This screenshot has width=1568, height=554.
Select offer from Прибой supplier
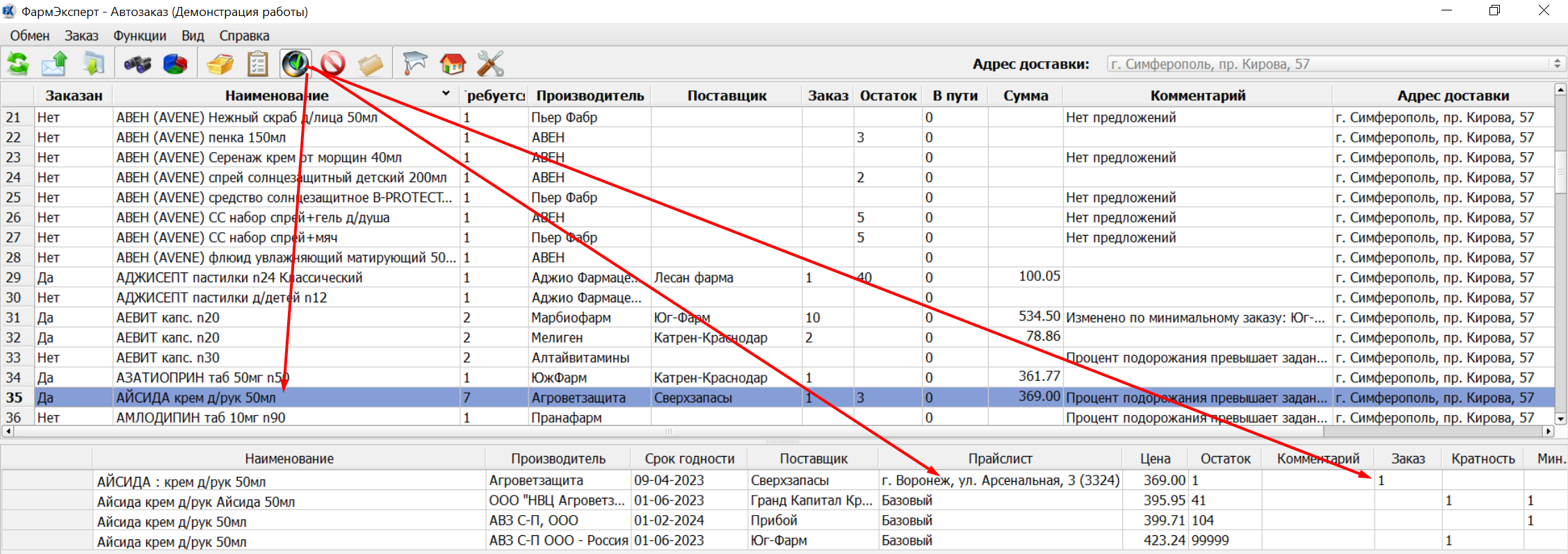click(784, 521)
